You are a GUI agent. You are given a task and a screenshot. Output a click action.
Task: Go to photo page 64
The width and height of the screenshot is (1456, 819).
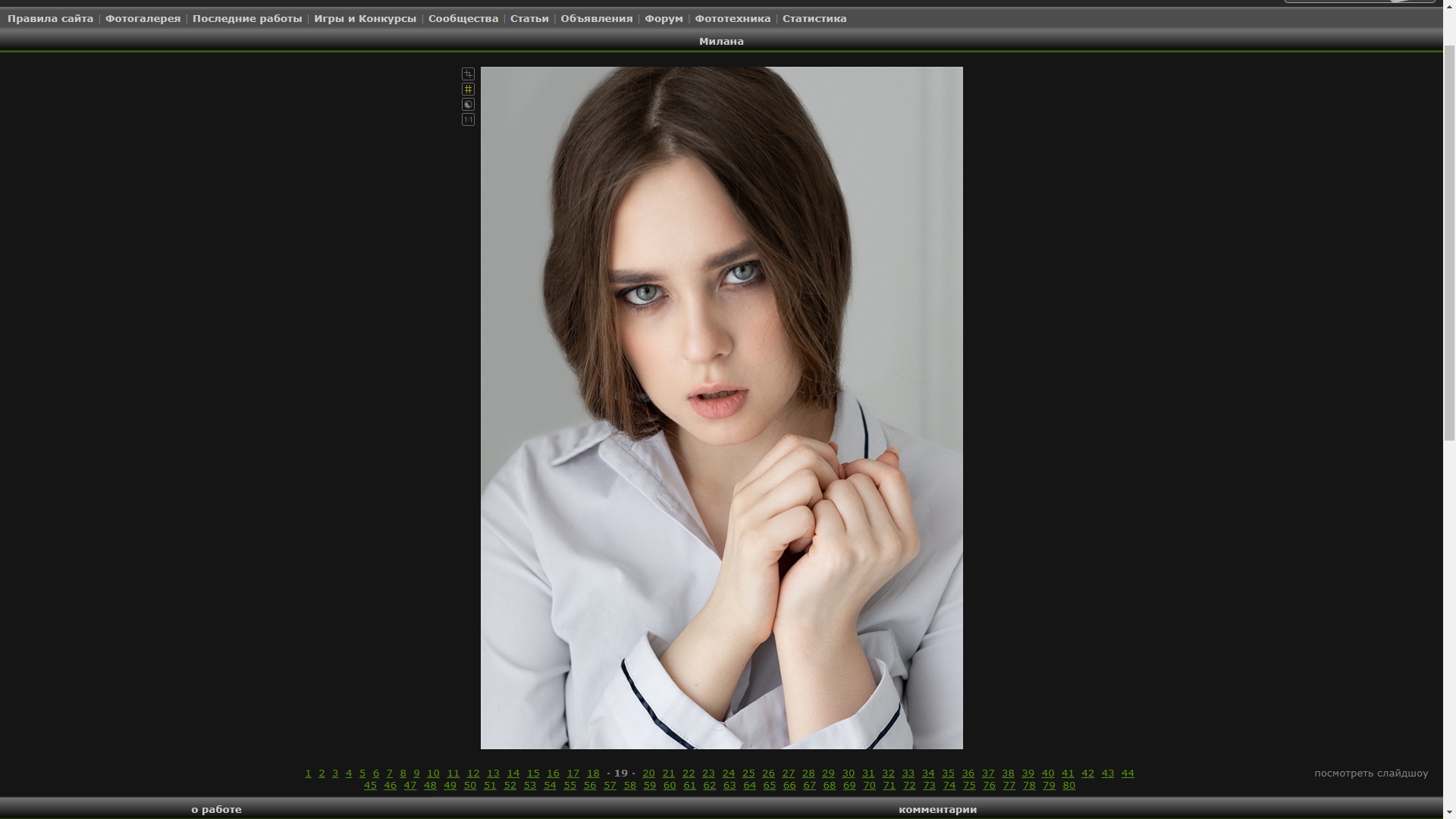(750, 785)
